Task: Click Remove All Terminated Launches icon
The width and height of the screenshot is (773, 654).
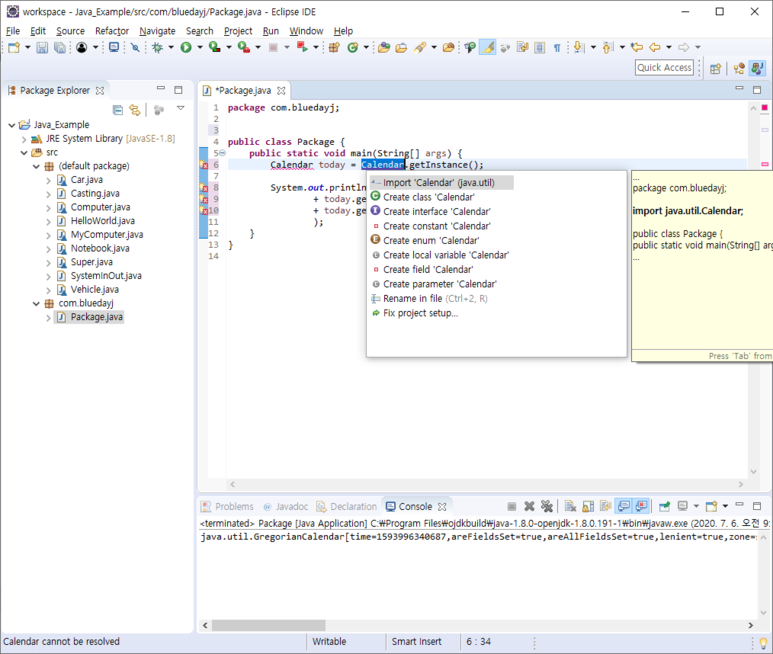Action: pyautogui.click(x=547, y=506)
